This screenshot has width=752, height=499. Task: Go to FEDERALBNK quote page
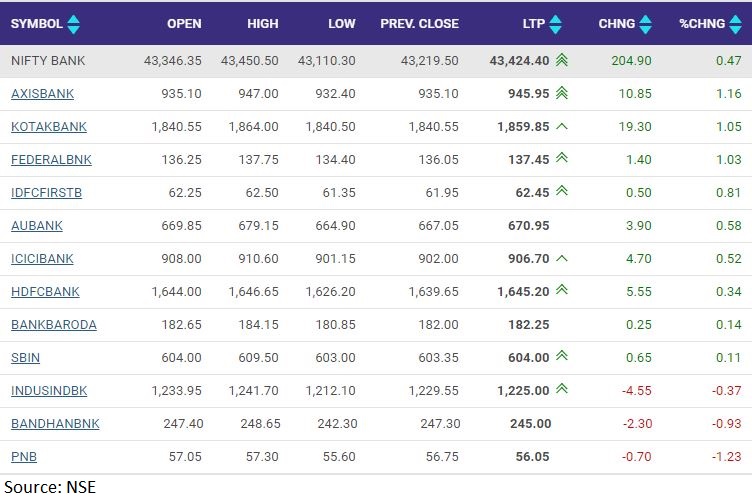click(50, 160)
